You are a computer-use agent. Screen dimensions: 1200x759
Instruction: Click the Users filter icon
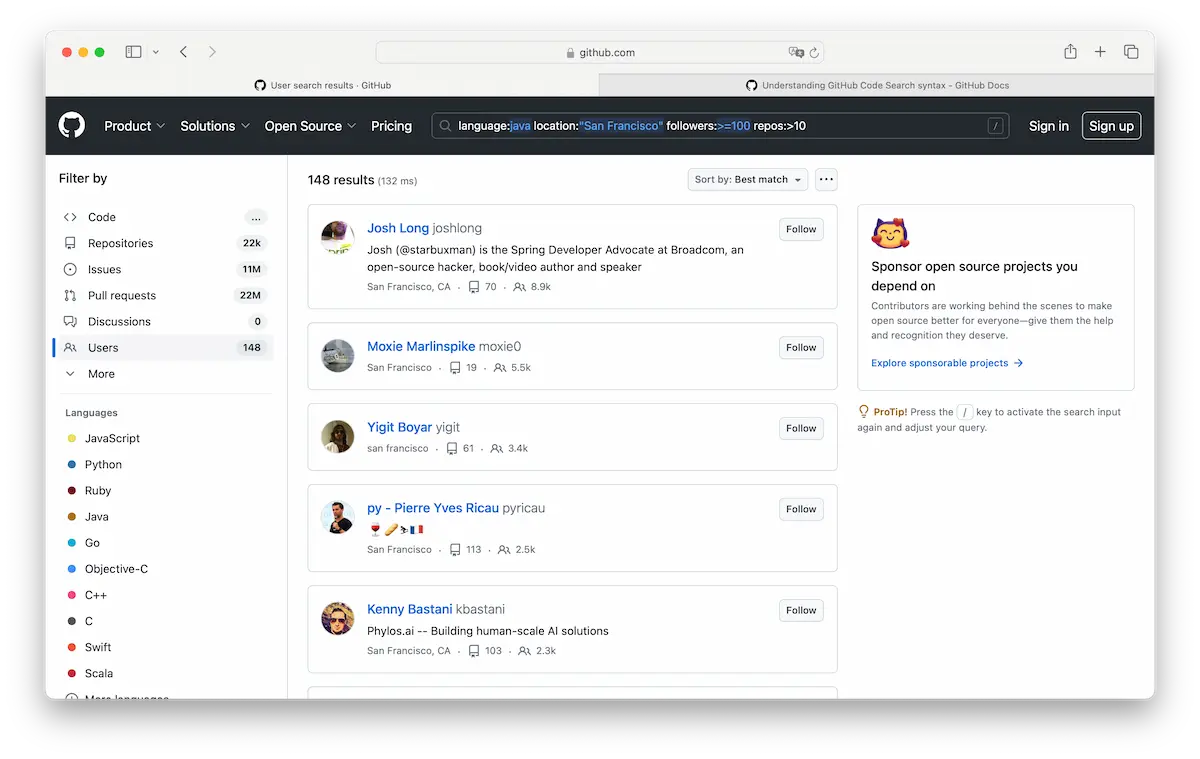[68, 347]
